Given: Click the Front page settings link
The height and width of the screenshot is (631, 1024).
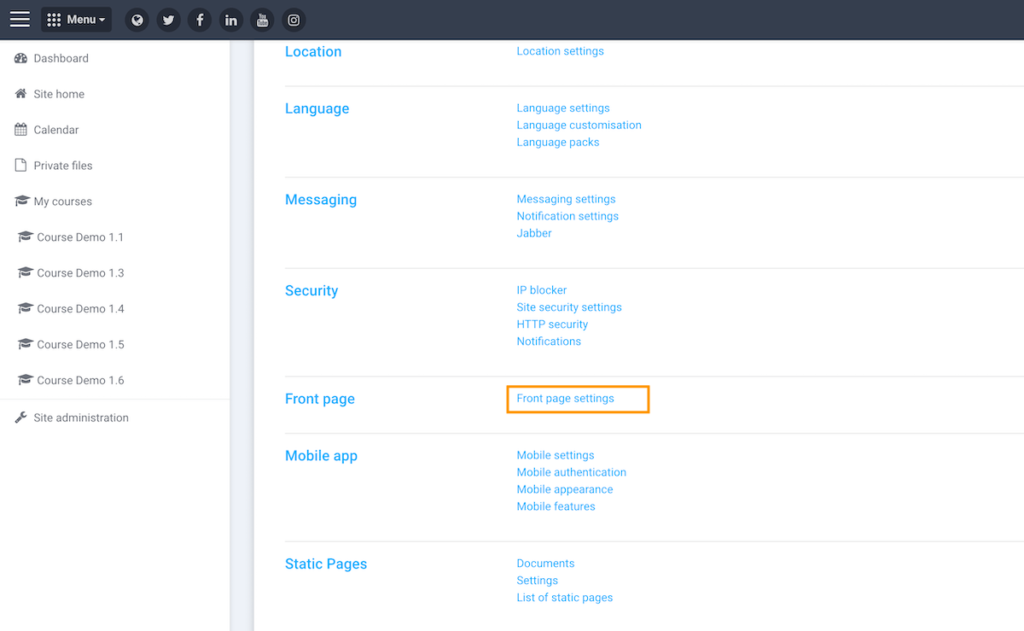Looking at the screenshot, I should 565,398.
